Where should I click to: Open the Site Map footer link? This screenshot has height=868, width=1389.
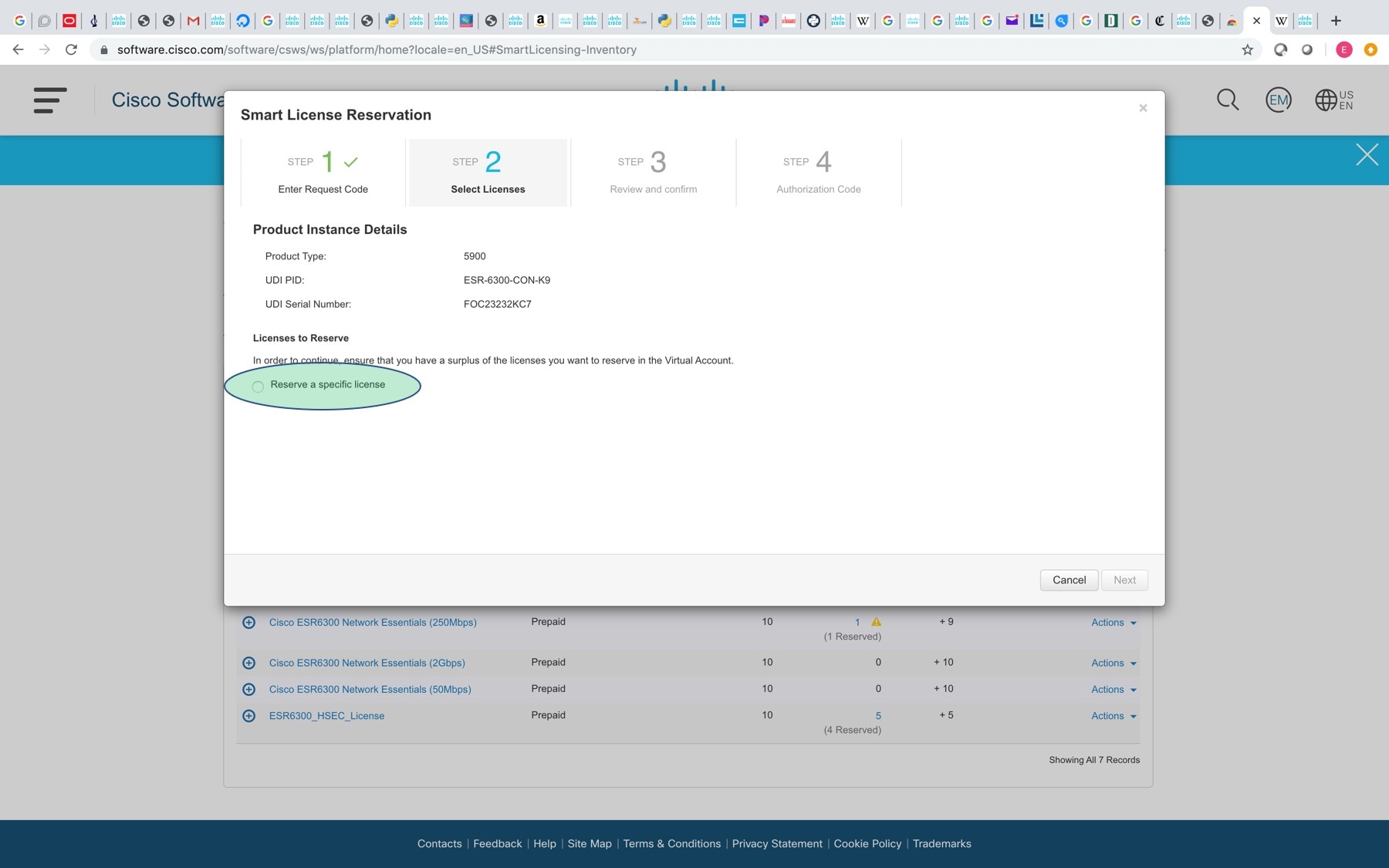590,843
